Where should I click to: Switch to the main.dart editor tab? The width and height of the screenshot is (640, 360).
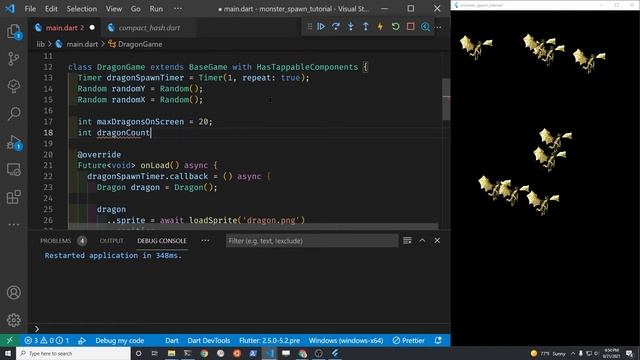pos(64,27)
